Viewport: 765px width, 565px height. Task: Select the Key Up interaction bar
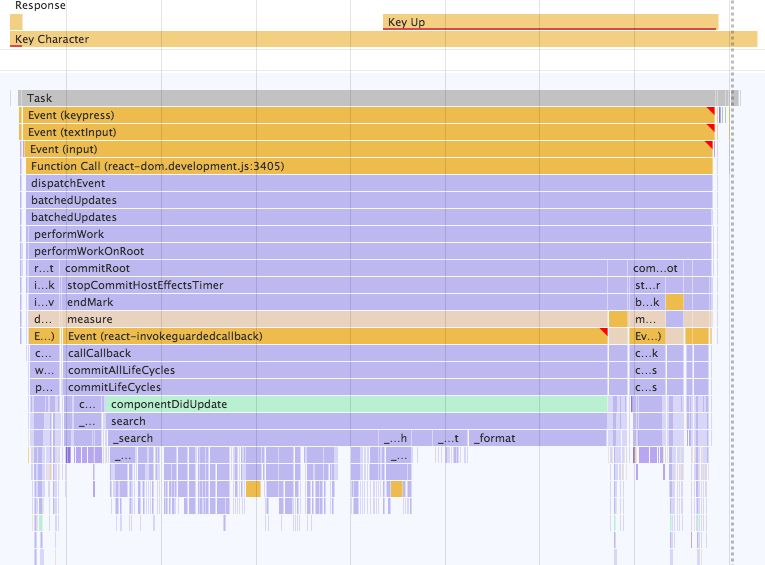tap(550, 22)
